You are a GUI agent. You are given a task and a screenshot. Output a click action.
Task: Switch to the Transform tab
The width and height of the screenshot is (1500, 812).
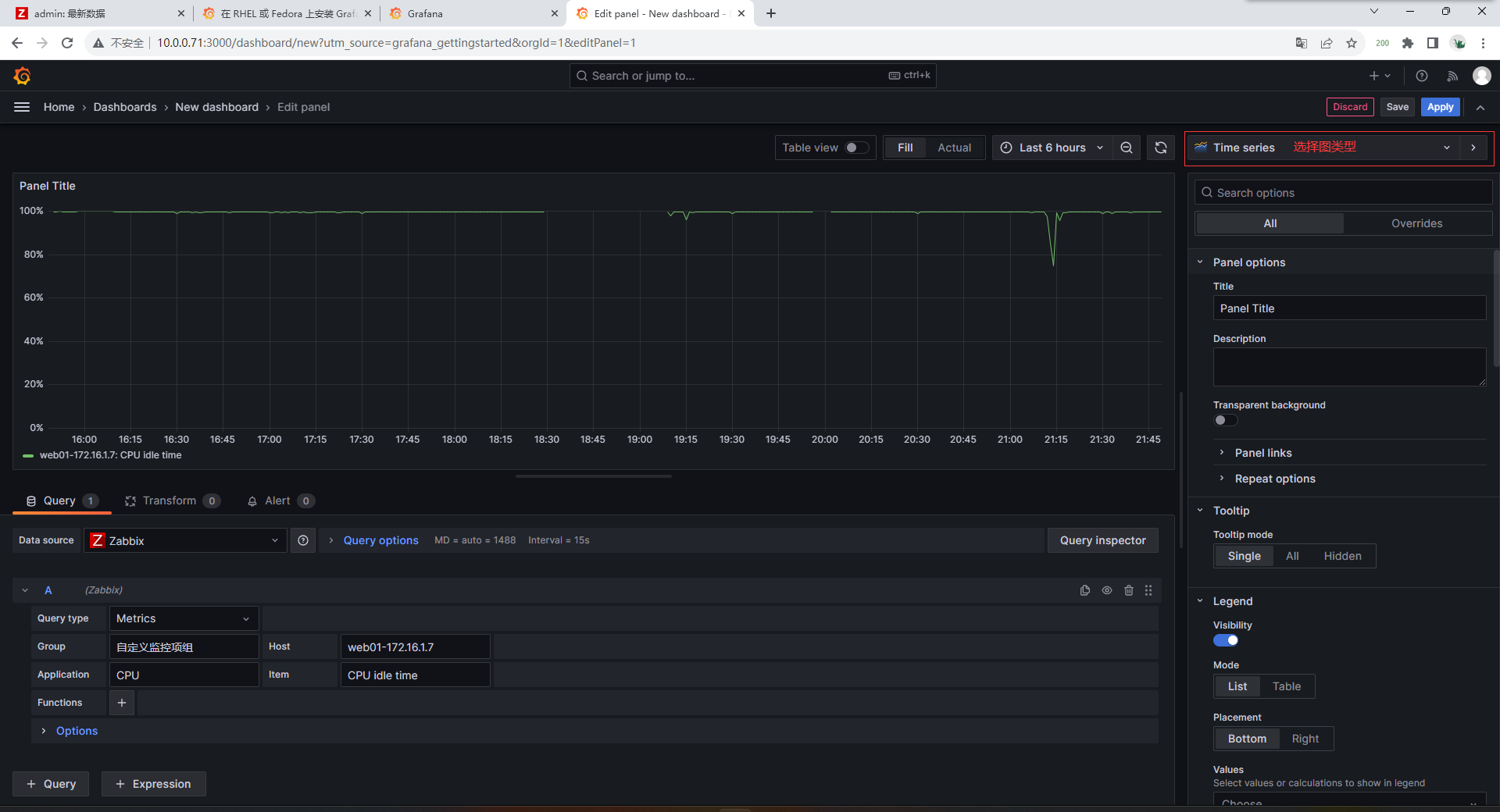[x=170, y=501]
